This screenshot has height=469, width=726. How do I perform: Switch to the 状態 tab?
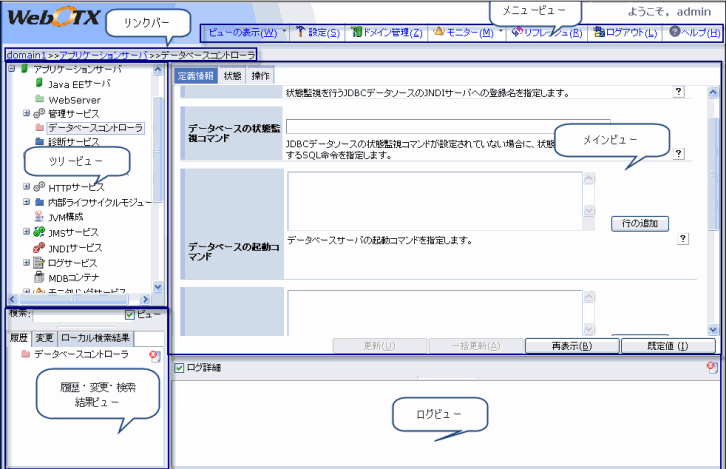tap(232, 76)
